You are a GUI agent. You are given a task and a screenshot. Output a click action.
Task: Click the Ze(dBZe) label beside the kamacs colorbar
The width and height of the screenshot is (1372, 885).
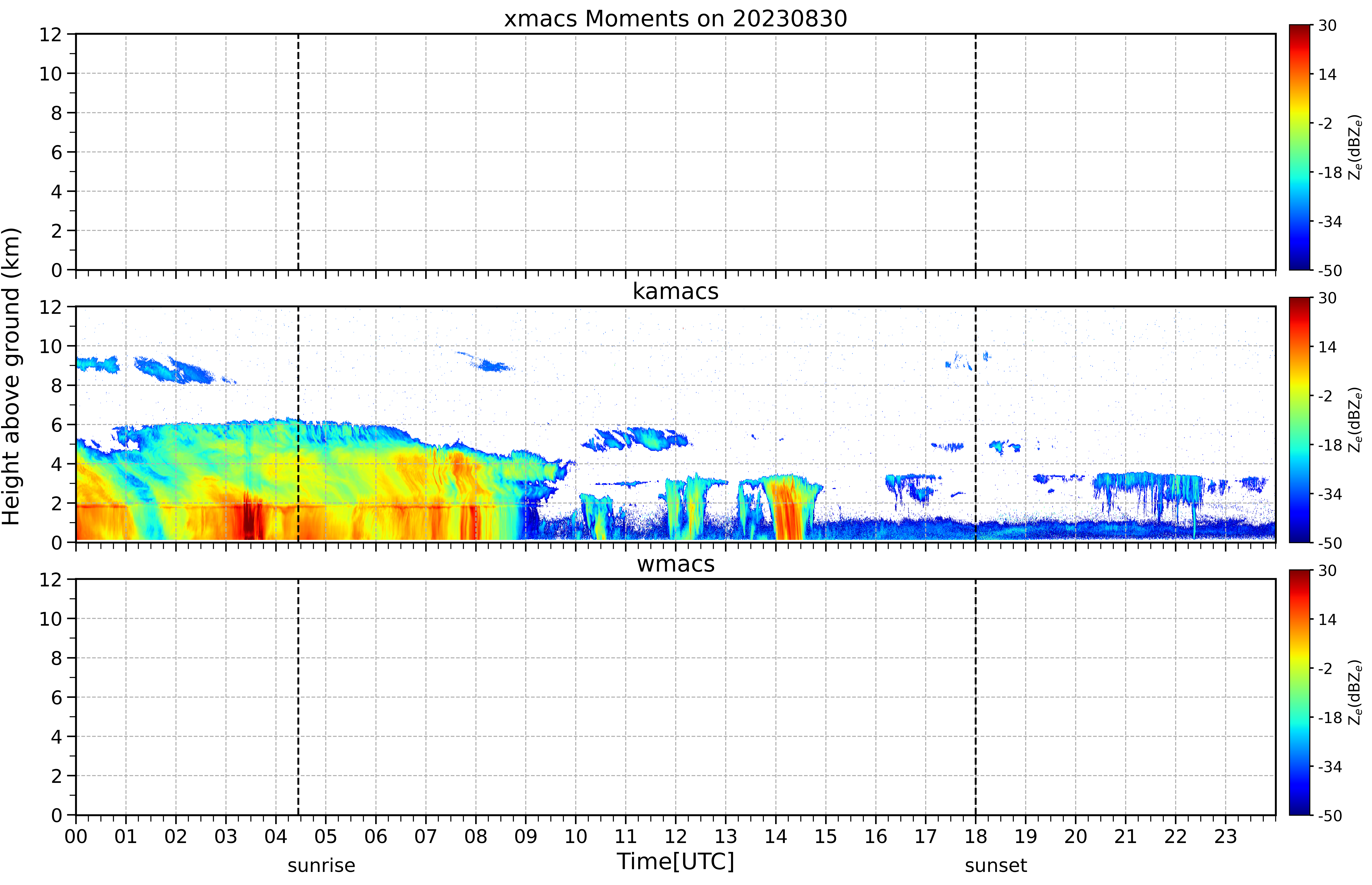pyautogui.click(x=1355, y=420)
